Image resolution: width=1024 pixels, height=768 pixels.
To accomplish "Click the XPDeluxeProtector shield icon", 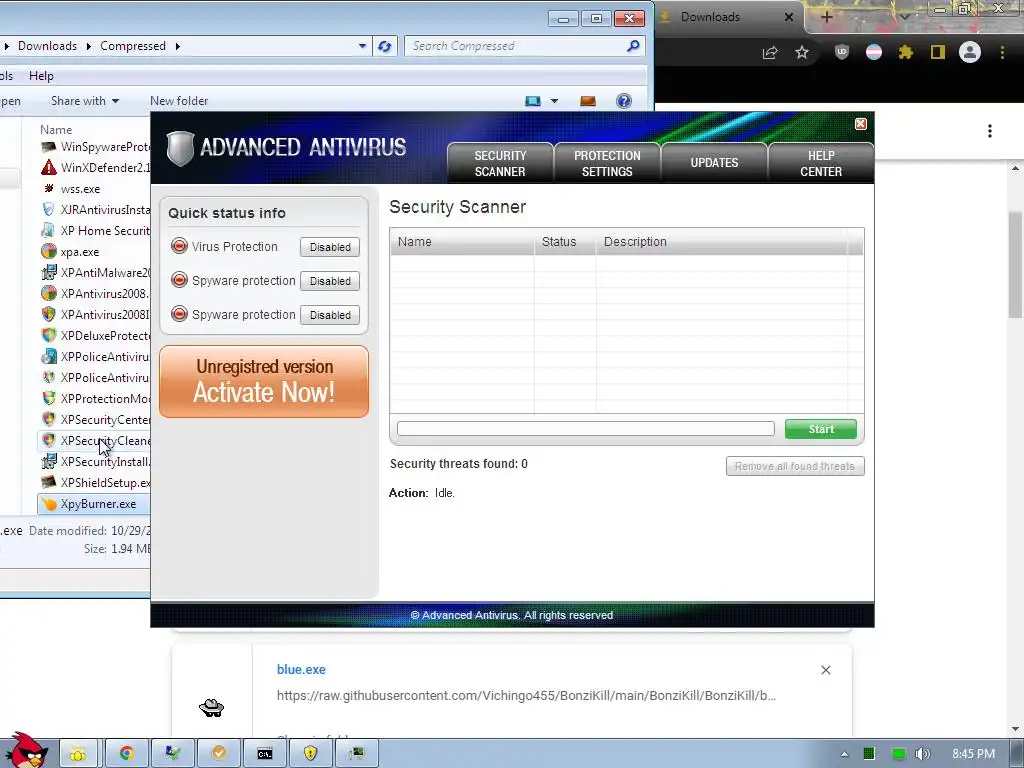I will coord(49,335).
